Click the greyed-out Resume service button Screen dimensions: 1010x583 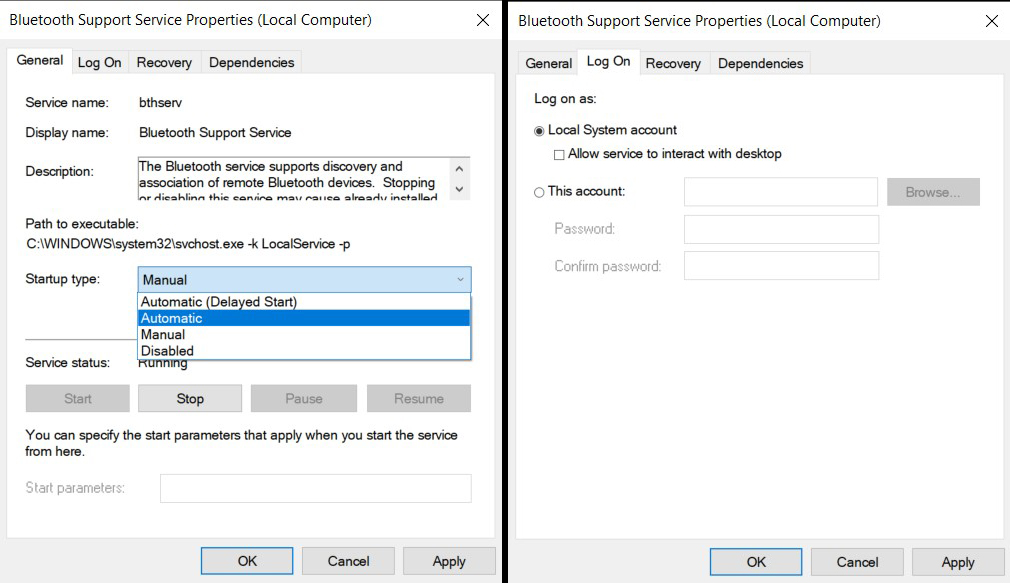click(x=419, y=399)
